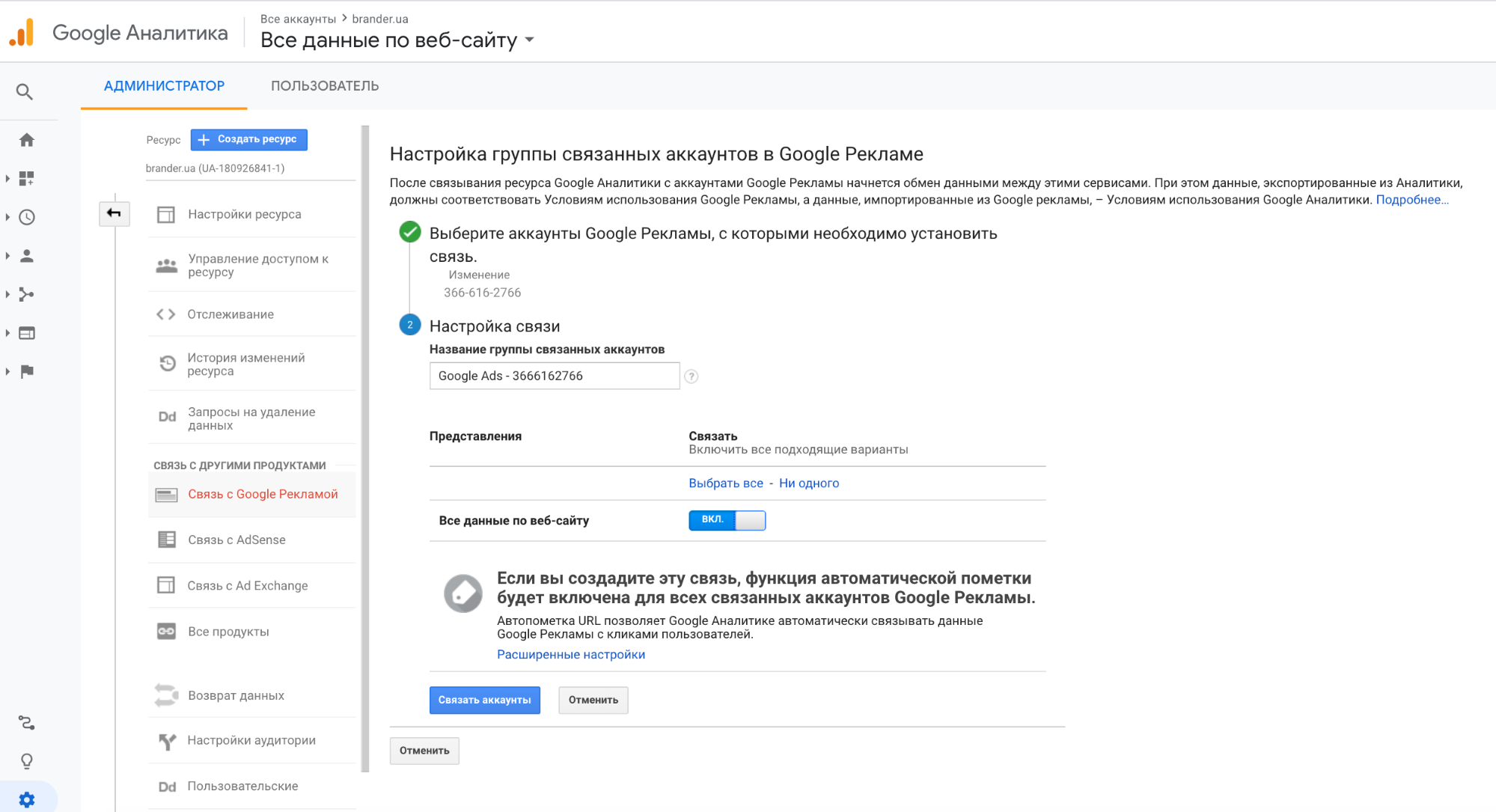This screenshot has width=1496, height=812.
Task: Expand the Acquisition section arrow in sidebar
Action: coord(7,295)
